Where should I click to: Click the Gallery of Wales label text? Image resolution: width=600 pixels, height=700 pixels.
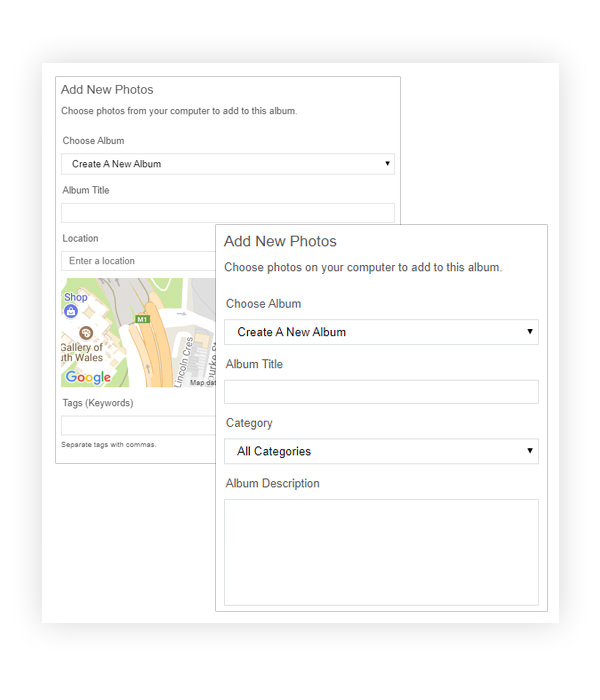pyautogui.click(x=82, y=352)
